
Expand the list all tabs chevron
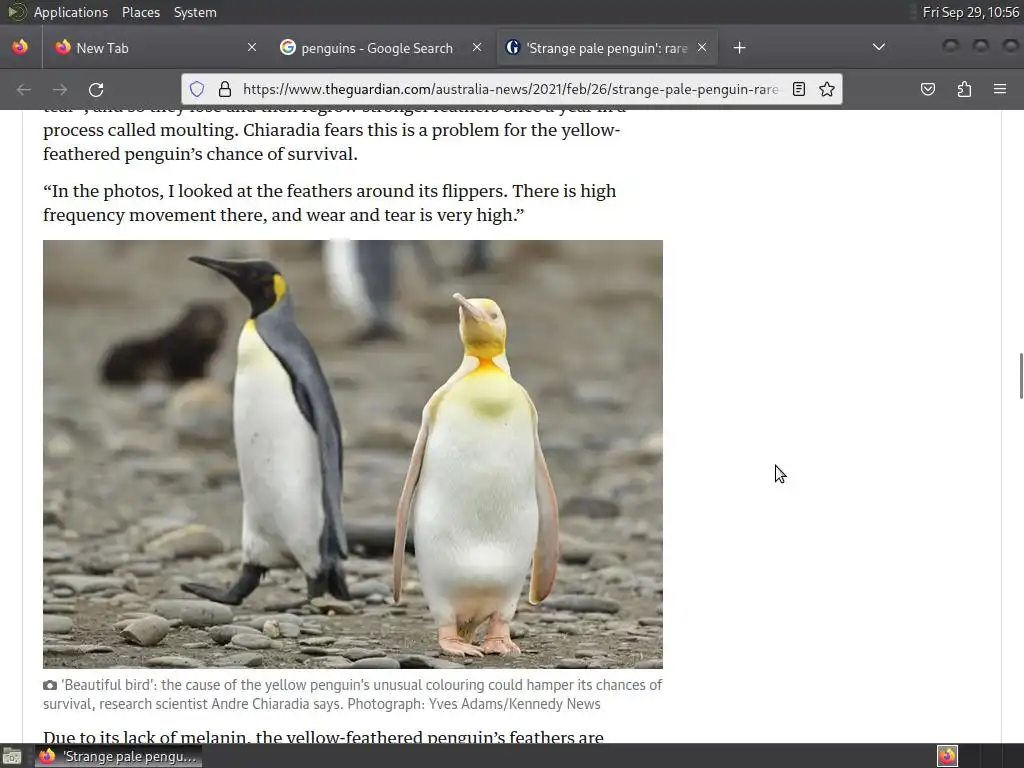coord(879,47)
